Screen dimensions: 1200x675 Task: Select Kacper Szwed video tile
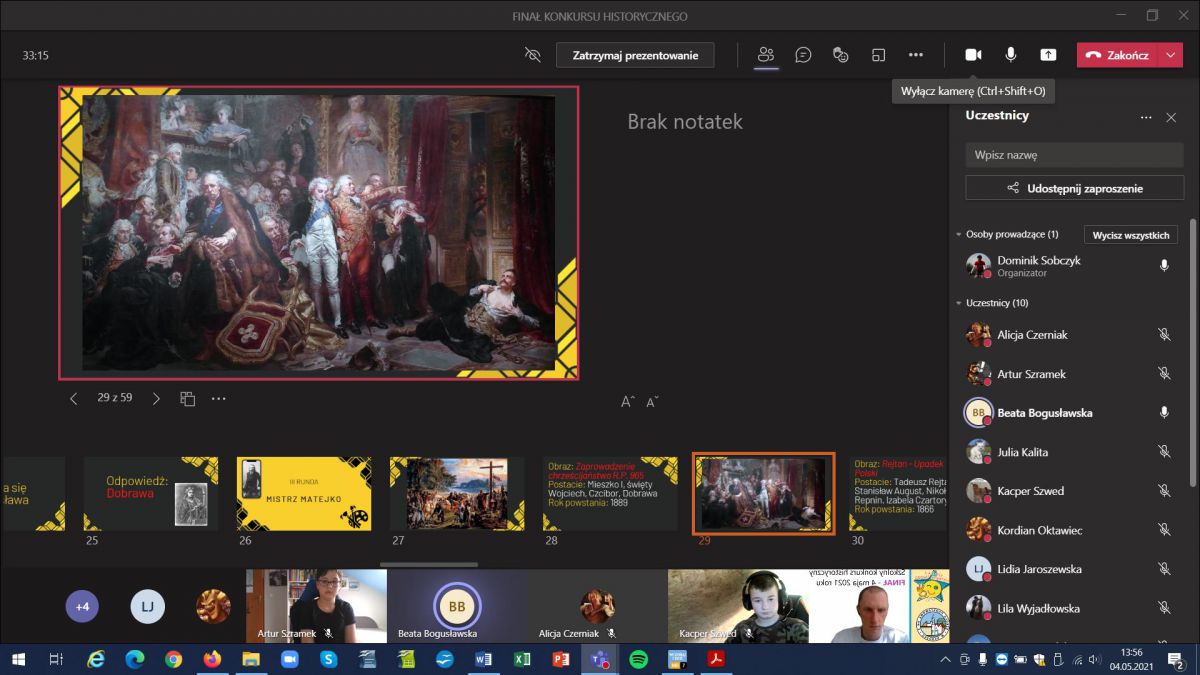pos(738,606)
